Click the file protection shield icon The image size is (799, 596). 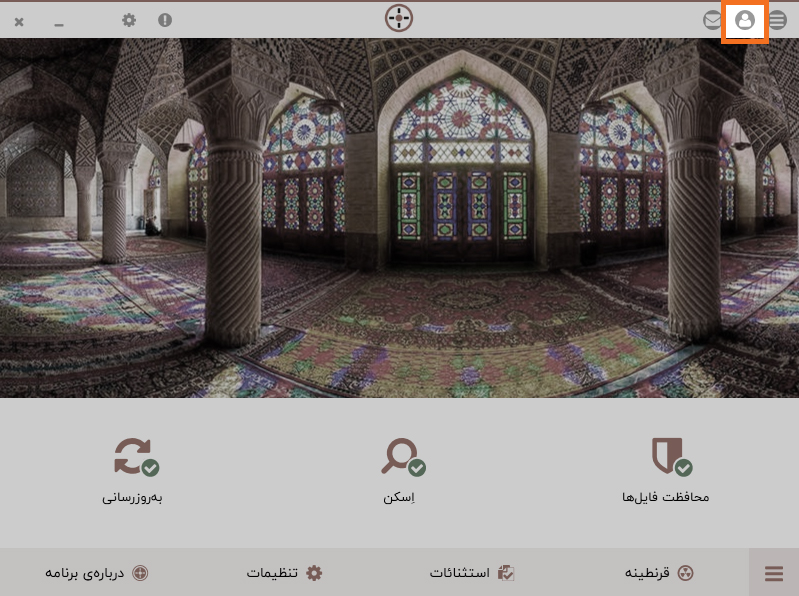(x=671, y=456)
